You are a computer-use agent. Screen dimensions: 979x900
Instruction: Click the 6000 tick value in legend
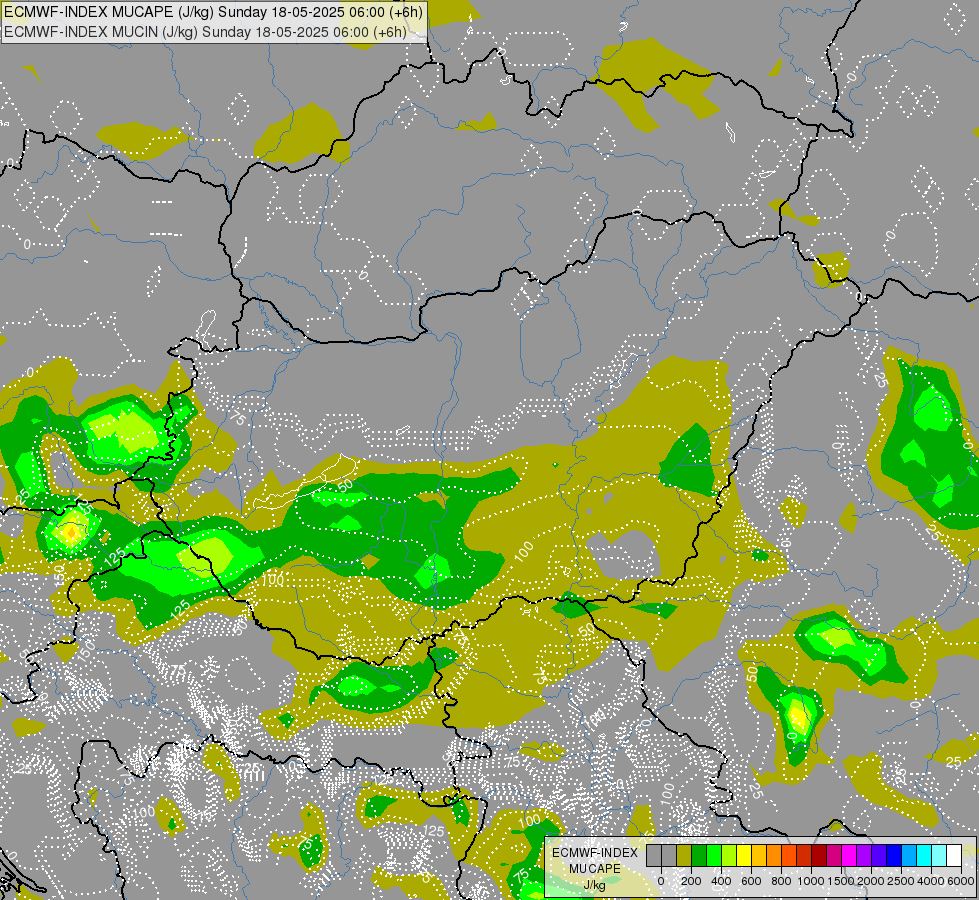(x=961, y=881)
